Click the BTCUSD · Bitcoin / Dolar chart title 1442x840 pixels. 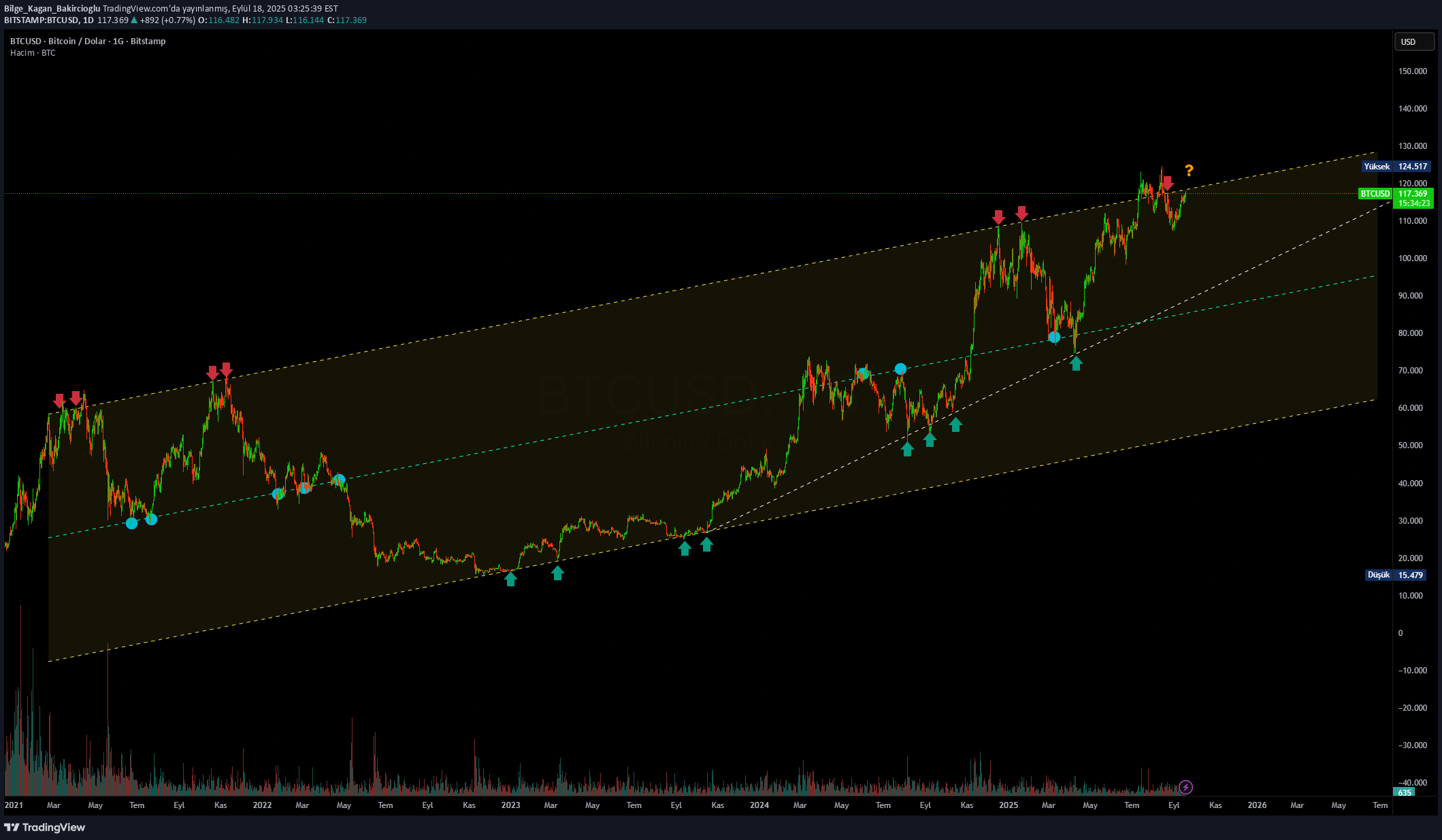88,41
